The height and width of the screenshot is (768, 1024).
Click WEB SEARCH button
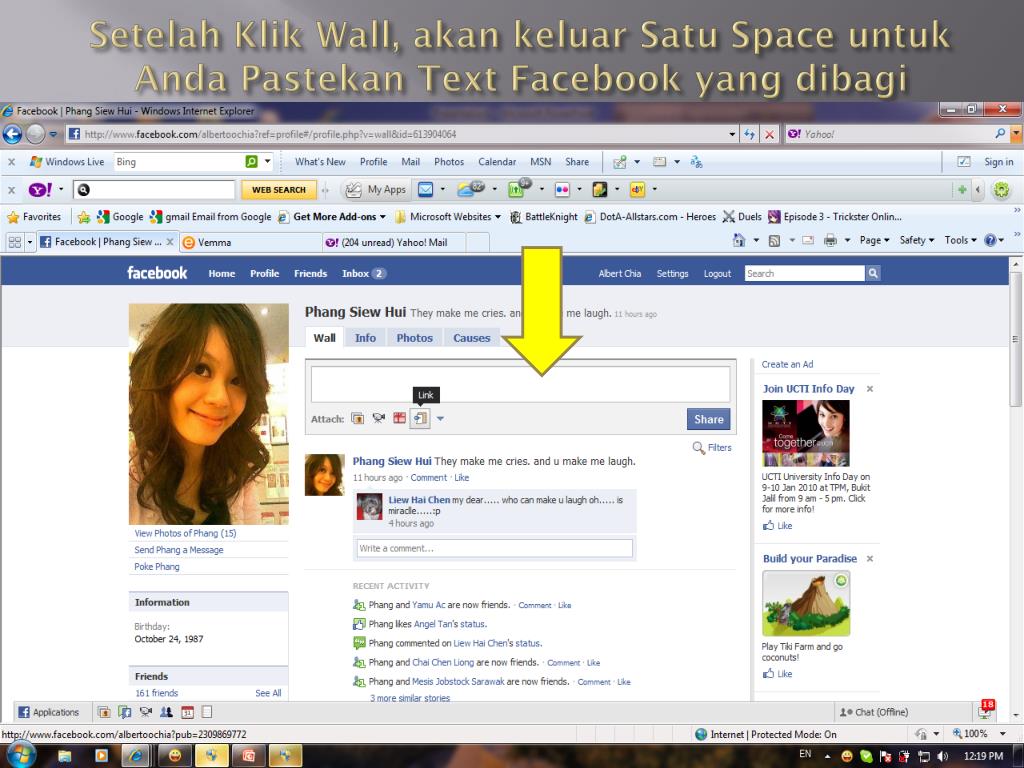point(279,189)
